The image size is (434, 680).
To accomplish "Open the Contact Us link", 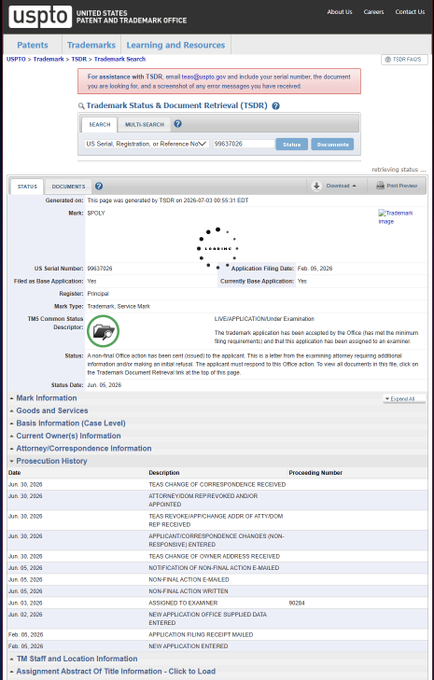I will 410,12.
